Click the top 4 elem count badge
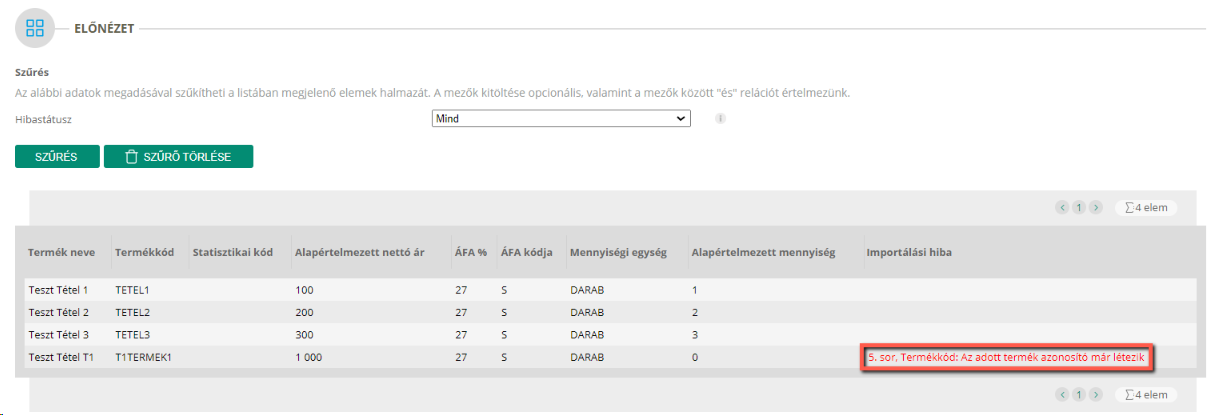 (x=1147, y=208)
